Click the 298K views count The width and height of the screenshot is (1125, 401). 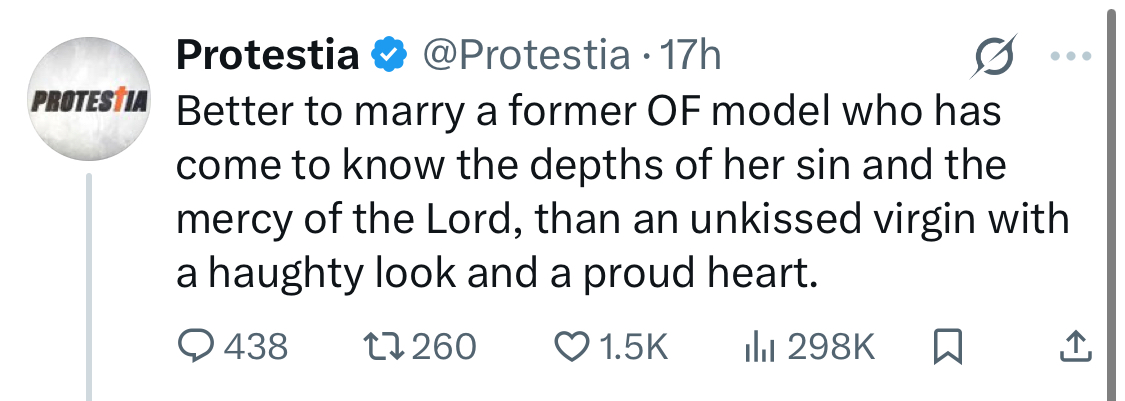pos(831,347)
